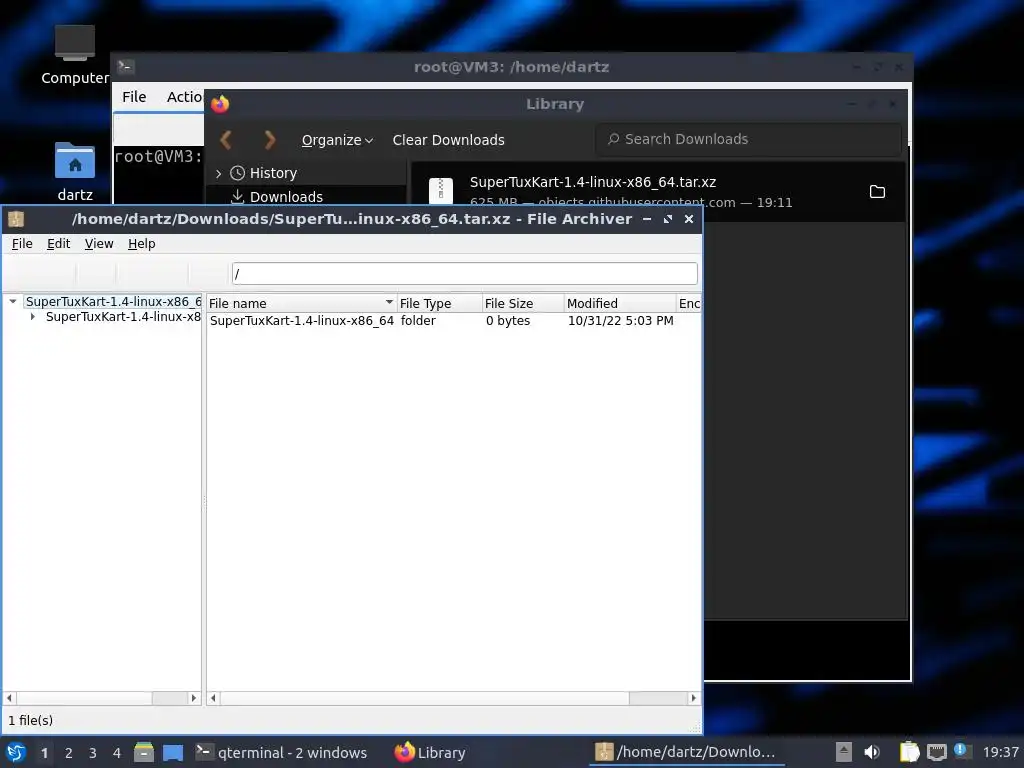Viewport: 1024px width, 768px height.
Task: Click the 19:37 clock in the taskbar
Action: coord(1000,753)
